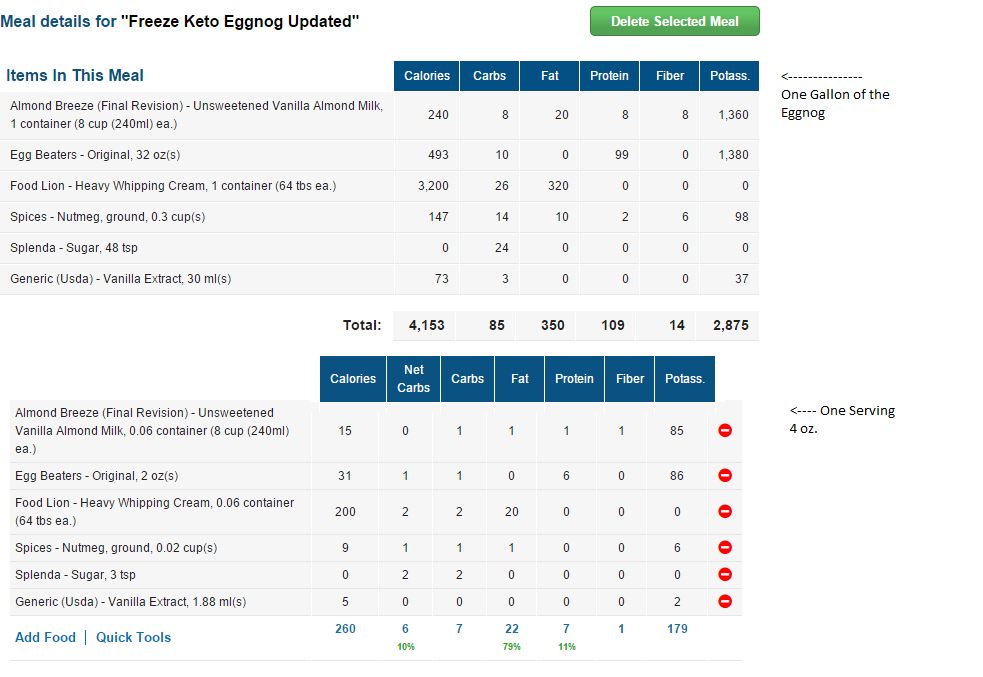Click the total protein value 109
Screen dimensions: 983x677
[612, 325]
